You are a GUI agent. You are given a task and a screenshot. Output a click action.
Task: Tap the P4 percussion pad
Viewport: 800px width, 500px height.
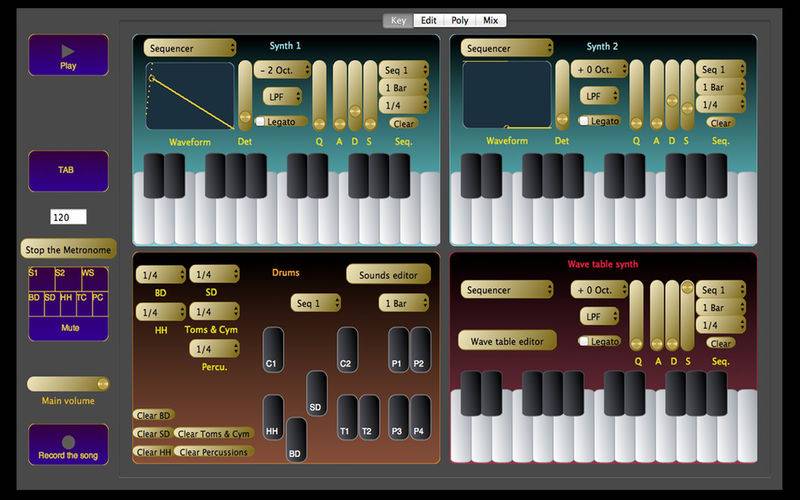(420, 418)
